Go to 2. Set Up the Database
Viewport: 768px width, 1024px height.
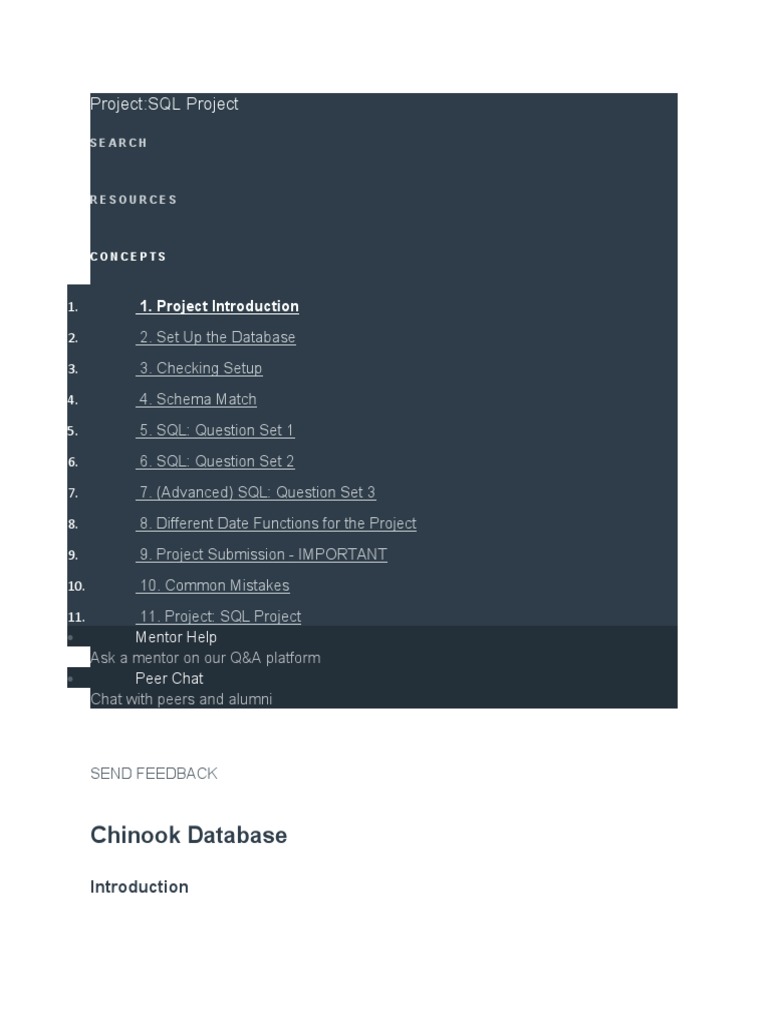pos(216,338)
